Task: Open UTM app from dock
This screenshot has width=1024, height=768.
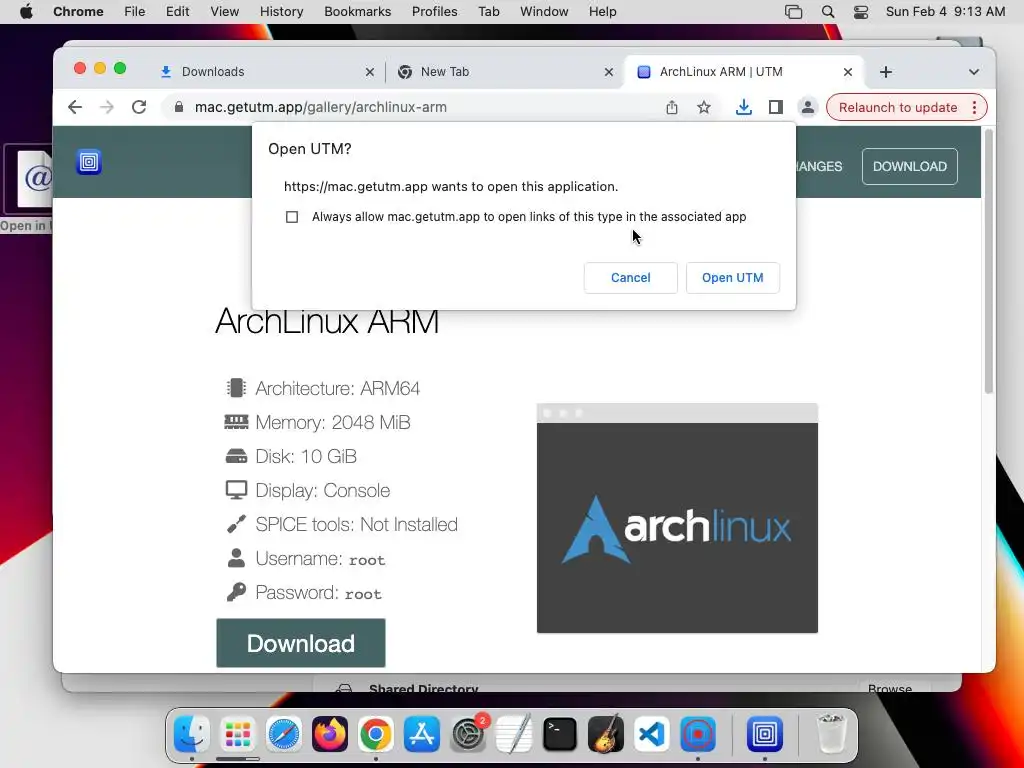Action: [x=765, y=734]
